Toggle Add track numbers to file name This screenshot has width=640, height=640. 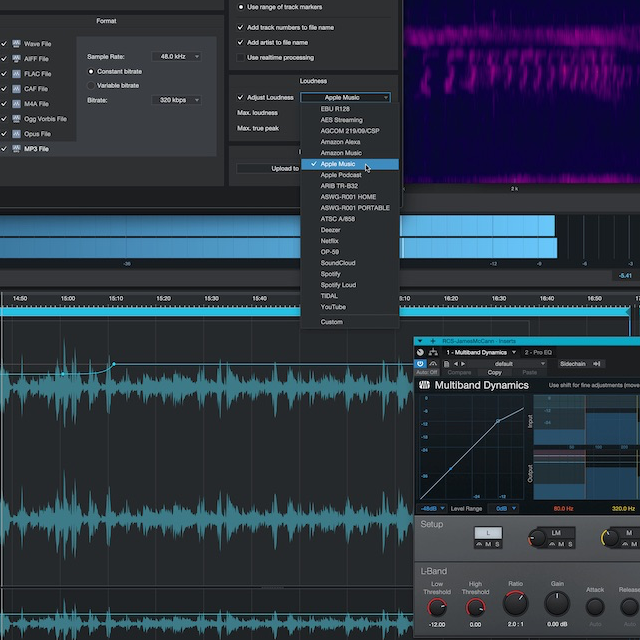point(240,27)
